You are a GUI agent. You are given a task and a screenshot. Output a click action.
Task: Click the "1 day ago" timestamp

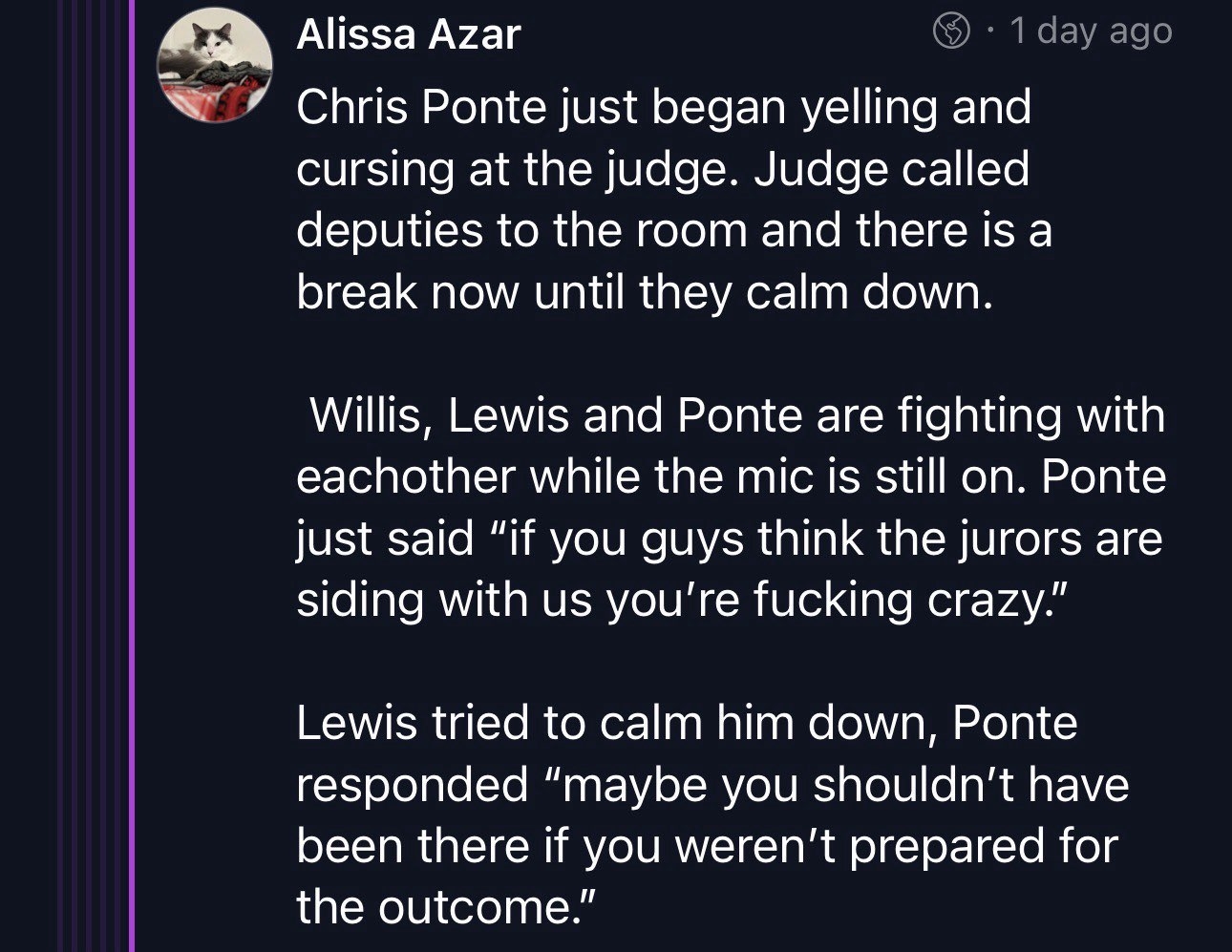[x=1090, y=32]
